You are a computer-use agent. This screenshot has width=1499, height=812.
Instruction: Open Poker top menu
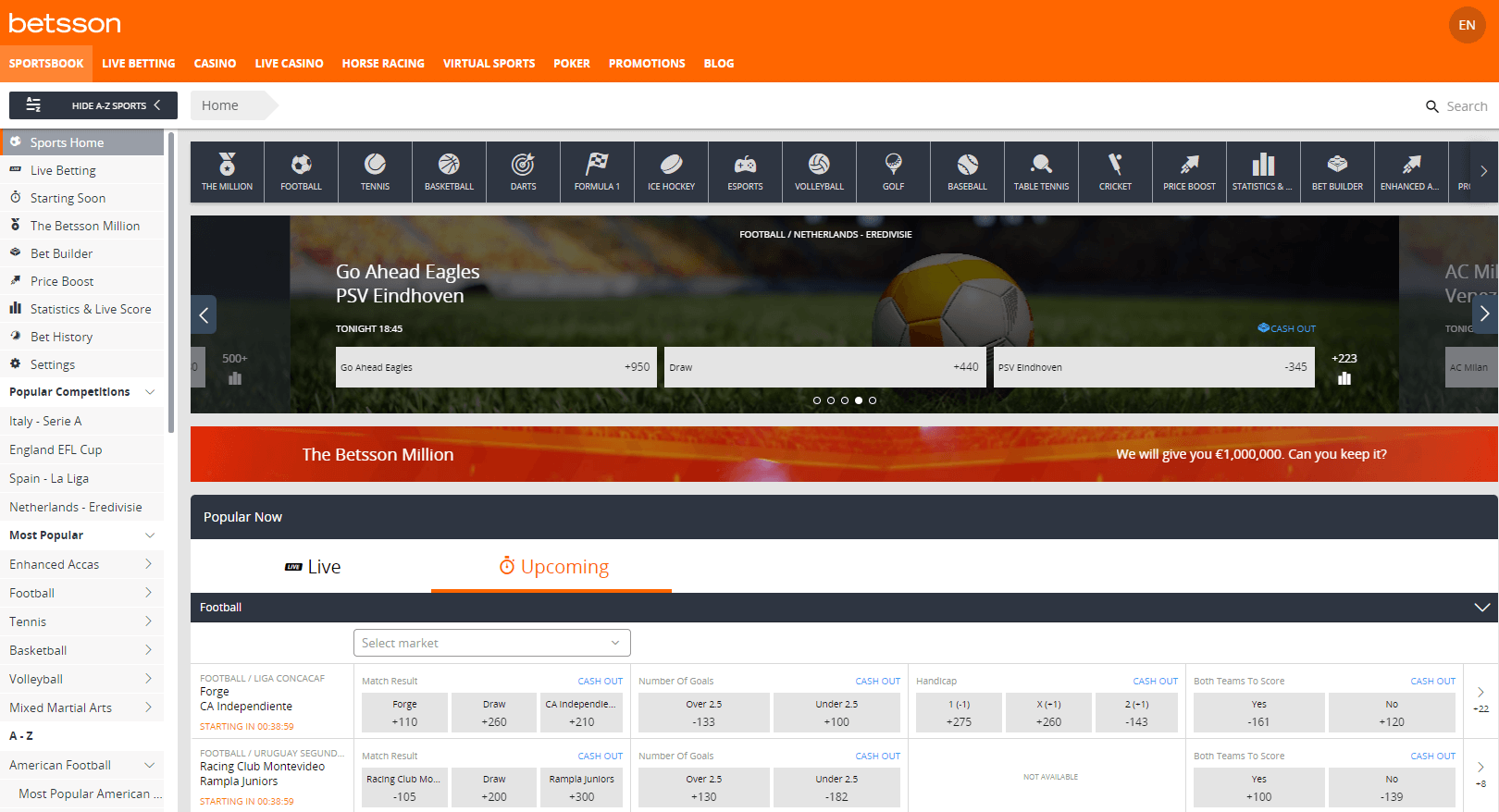(x=572, y=64)
